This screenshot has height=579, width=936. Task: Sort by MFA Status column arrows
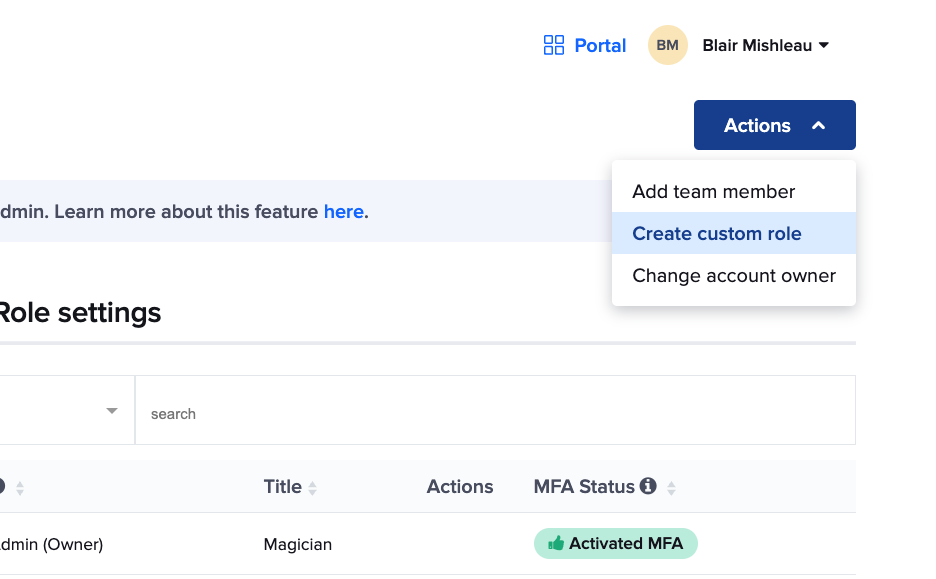[x=672, y=488]
